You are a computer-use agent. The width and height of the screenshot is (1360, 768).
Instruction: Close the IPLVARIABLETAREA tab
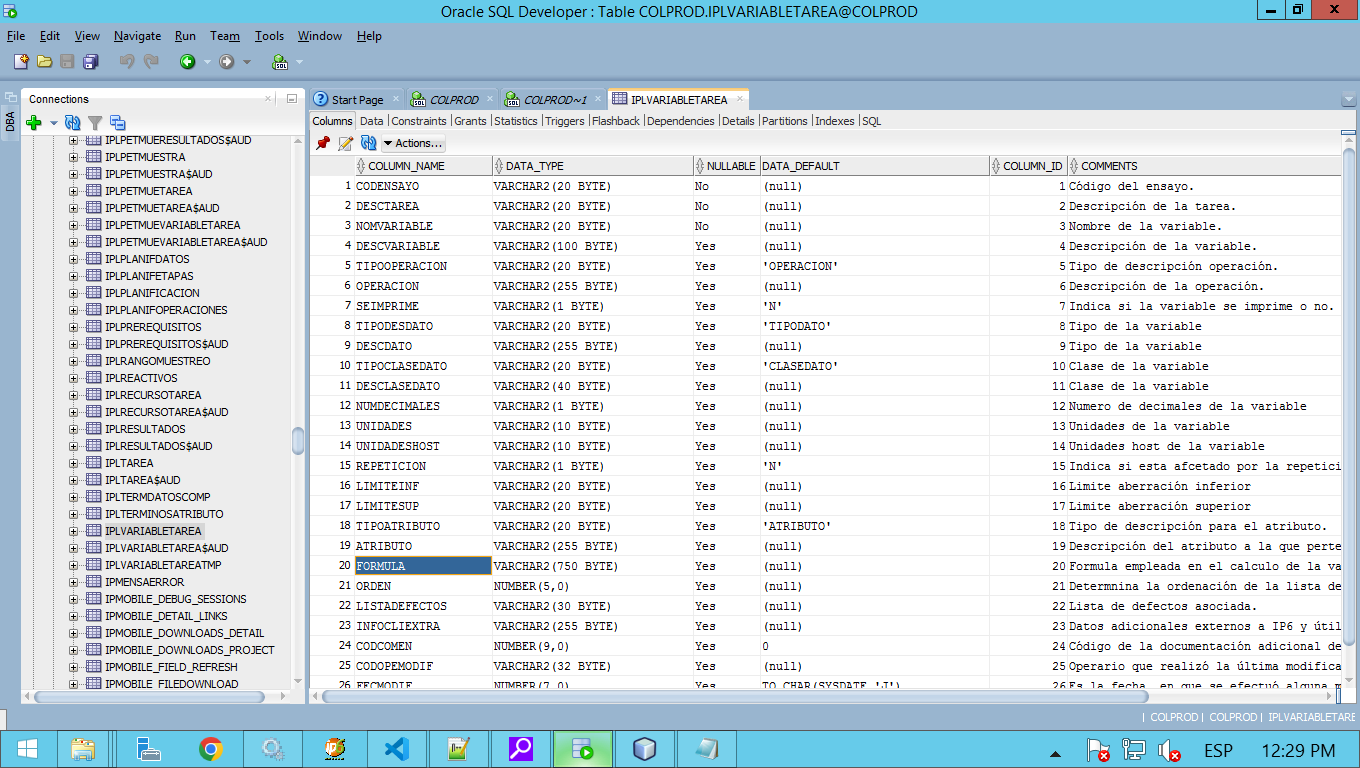coord(739,99)
